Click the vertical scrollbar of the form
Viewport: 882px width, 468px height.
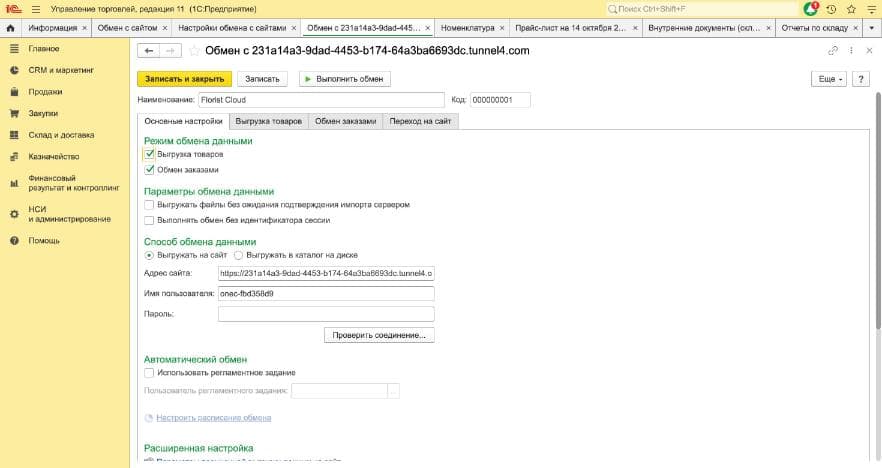pyautogui.click(x=879, y=211)
